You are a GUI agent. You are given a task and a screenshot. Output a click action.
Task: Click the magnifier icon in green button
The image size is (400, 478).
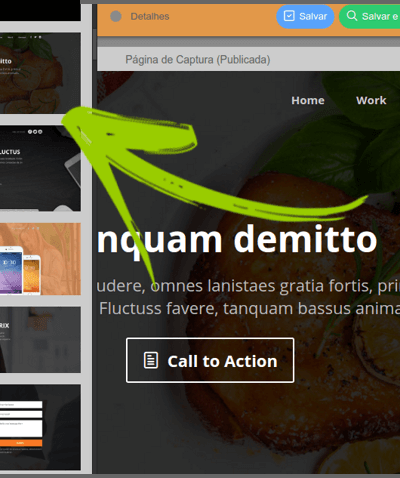(352, 16)
